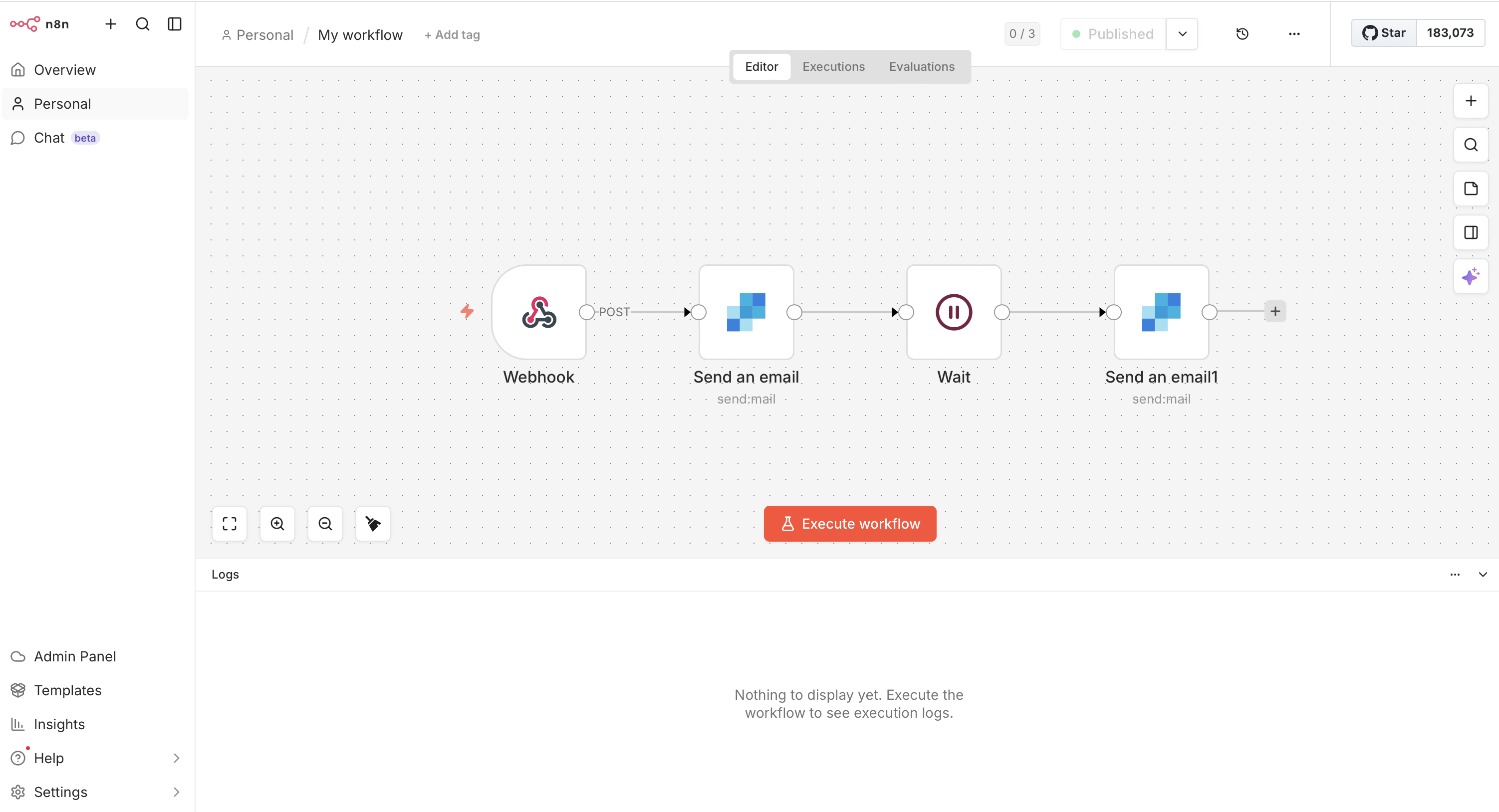1499x812 pixels.
Task: Go to Admin Panel
Action: point(95,656)
